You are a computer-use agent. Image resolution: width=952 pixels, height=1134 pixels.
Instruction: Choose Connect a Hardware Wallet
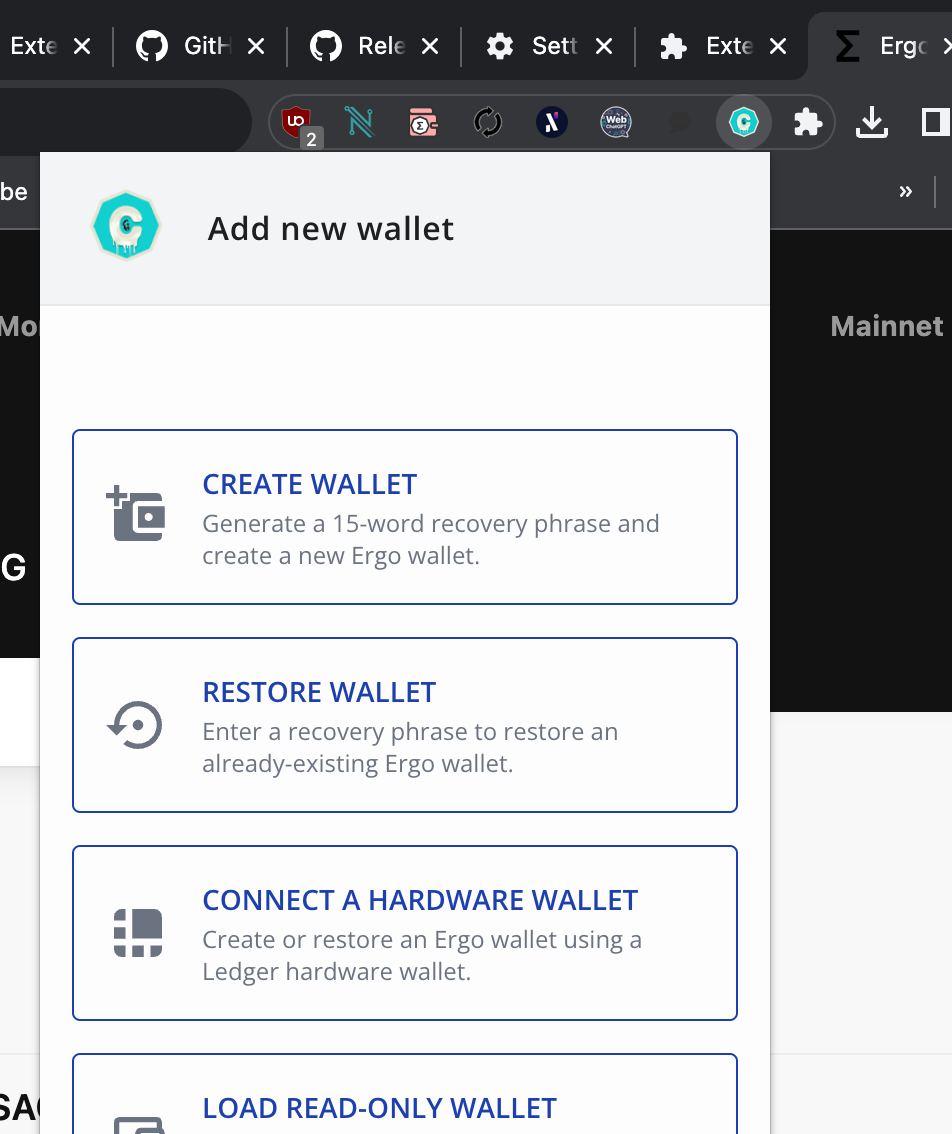click(404, 932)
